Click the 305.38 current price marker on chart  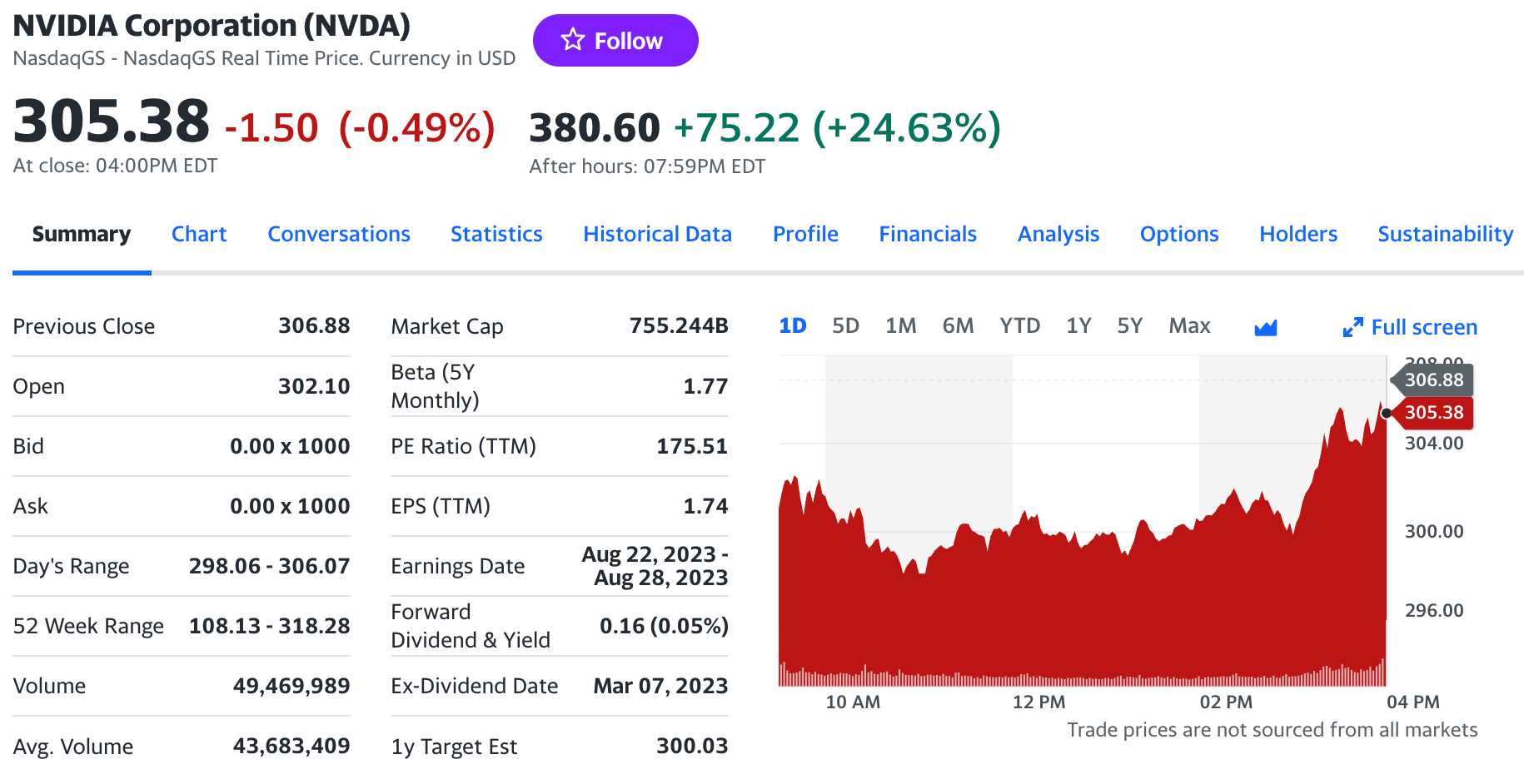coord(1433,413)
